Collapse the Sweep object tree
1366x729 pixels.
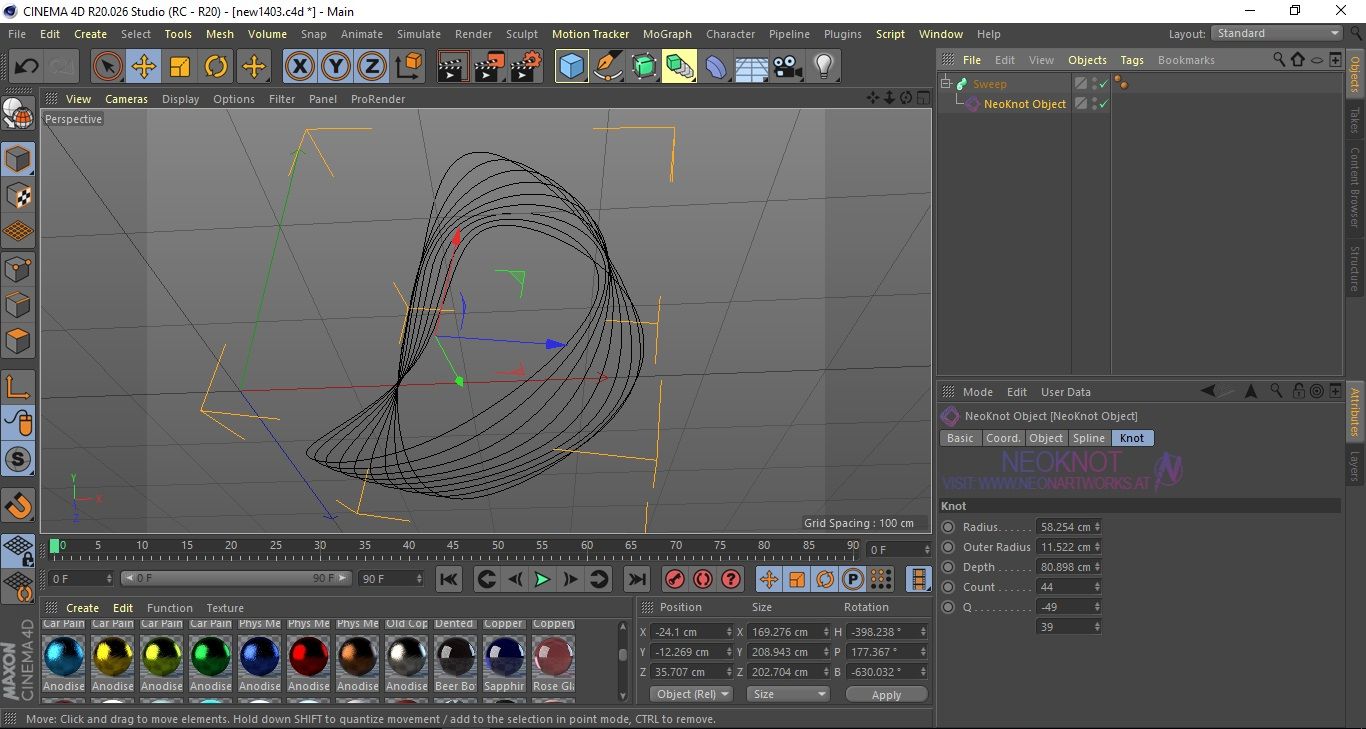tap(946, 84)
